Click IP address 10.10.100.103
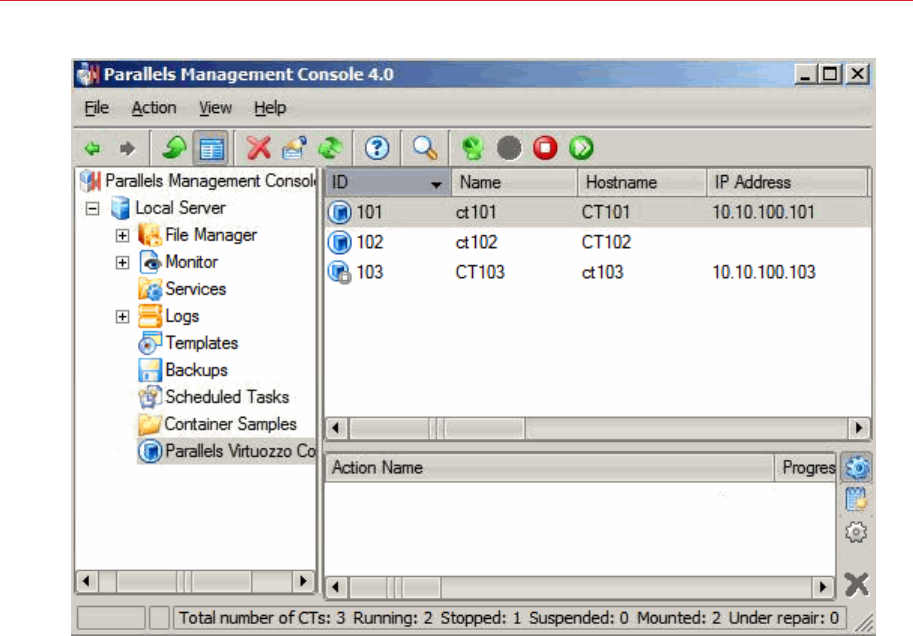Screen dimensions: 913x636 pos(763,272)
